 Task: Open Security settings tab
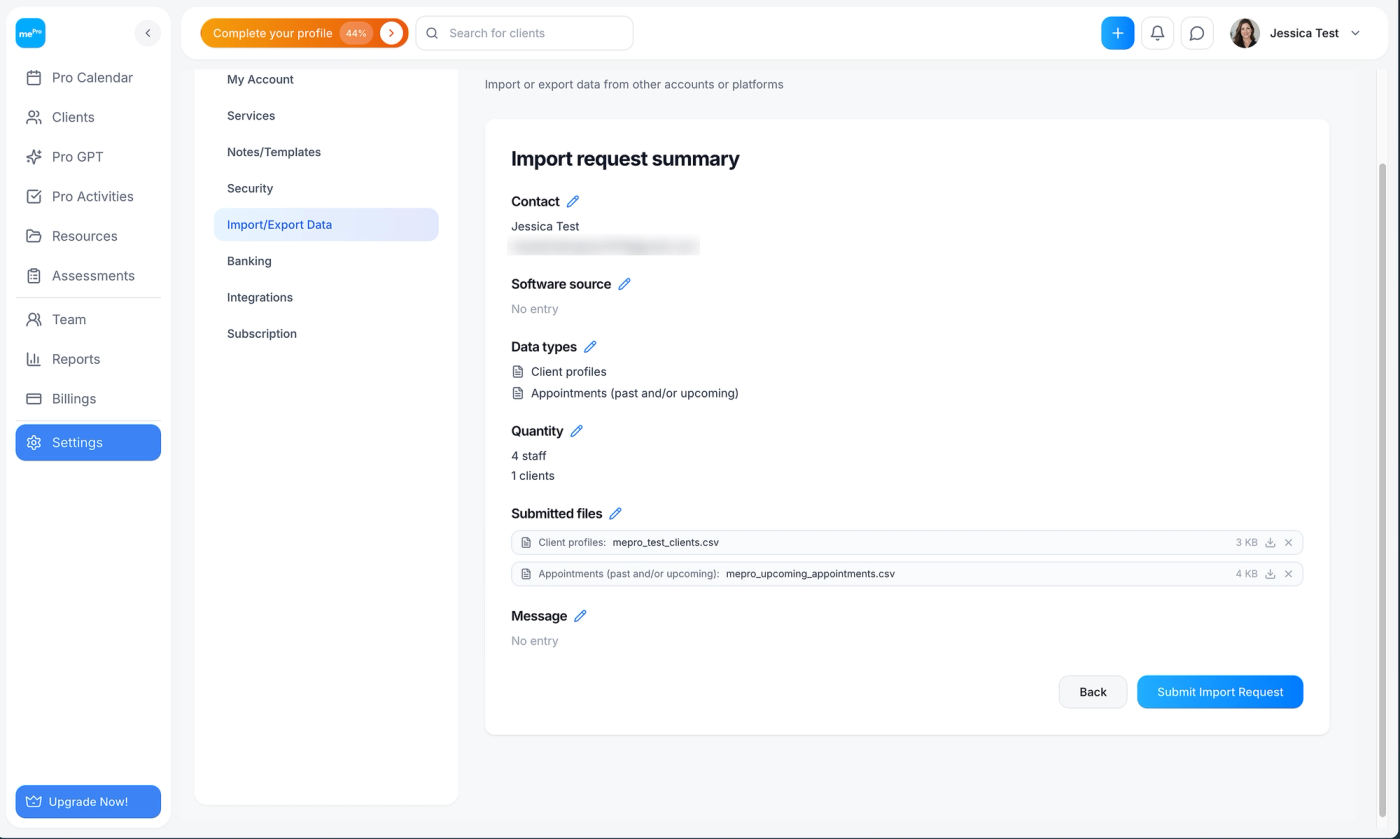coord(326,188)
